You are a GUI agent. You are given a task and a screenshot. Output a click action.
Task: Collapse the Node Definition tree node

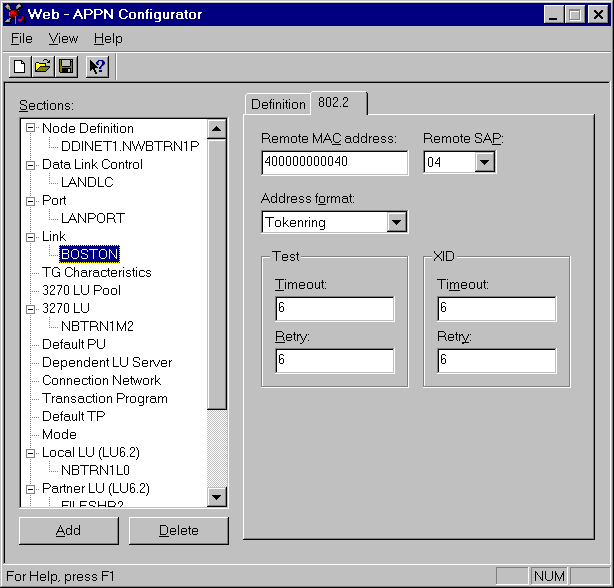(x=31, y=128)
